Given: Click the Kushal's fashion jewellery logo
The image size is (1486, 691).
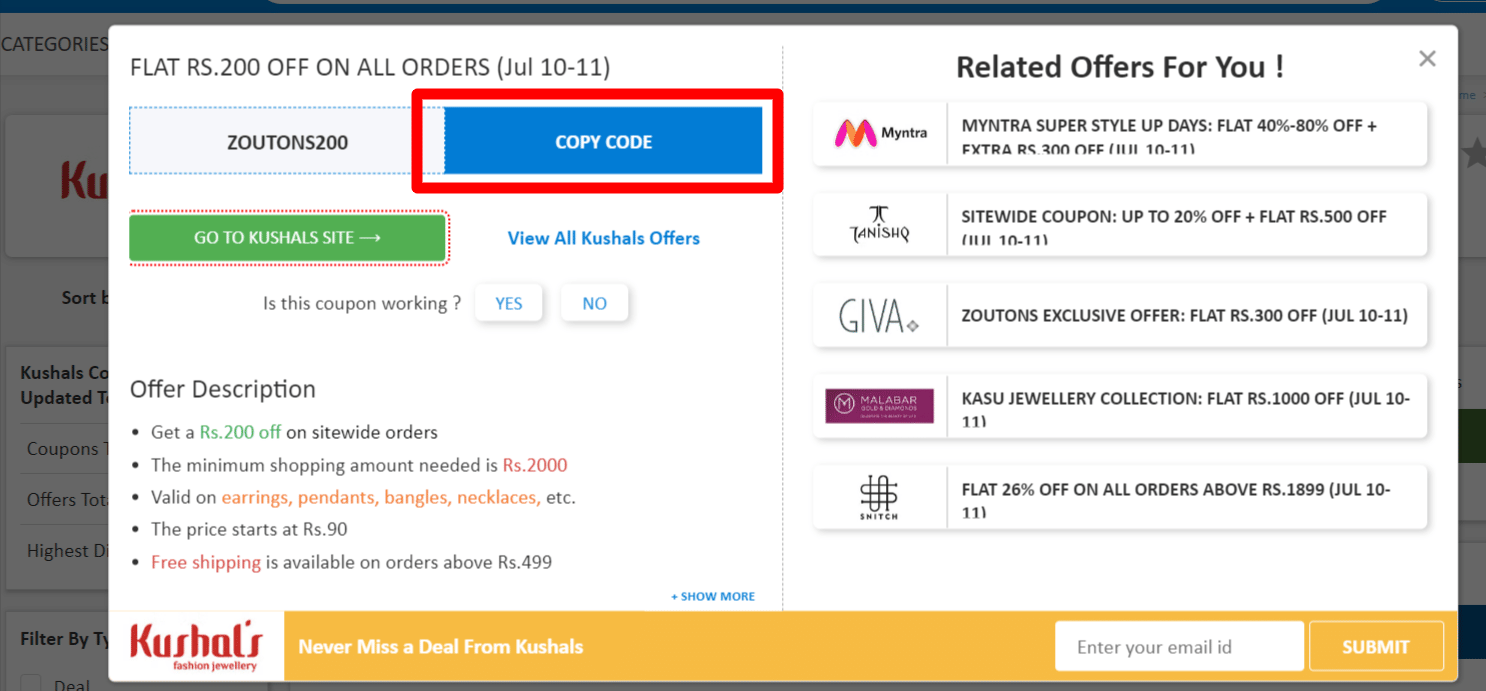Looking at the screenshot, I should point(197,647).
